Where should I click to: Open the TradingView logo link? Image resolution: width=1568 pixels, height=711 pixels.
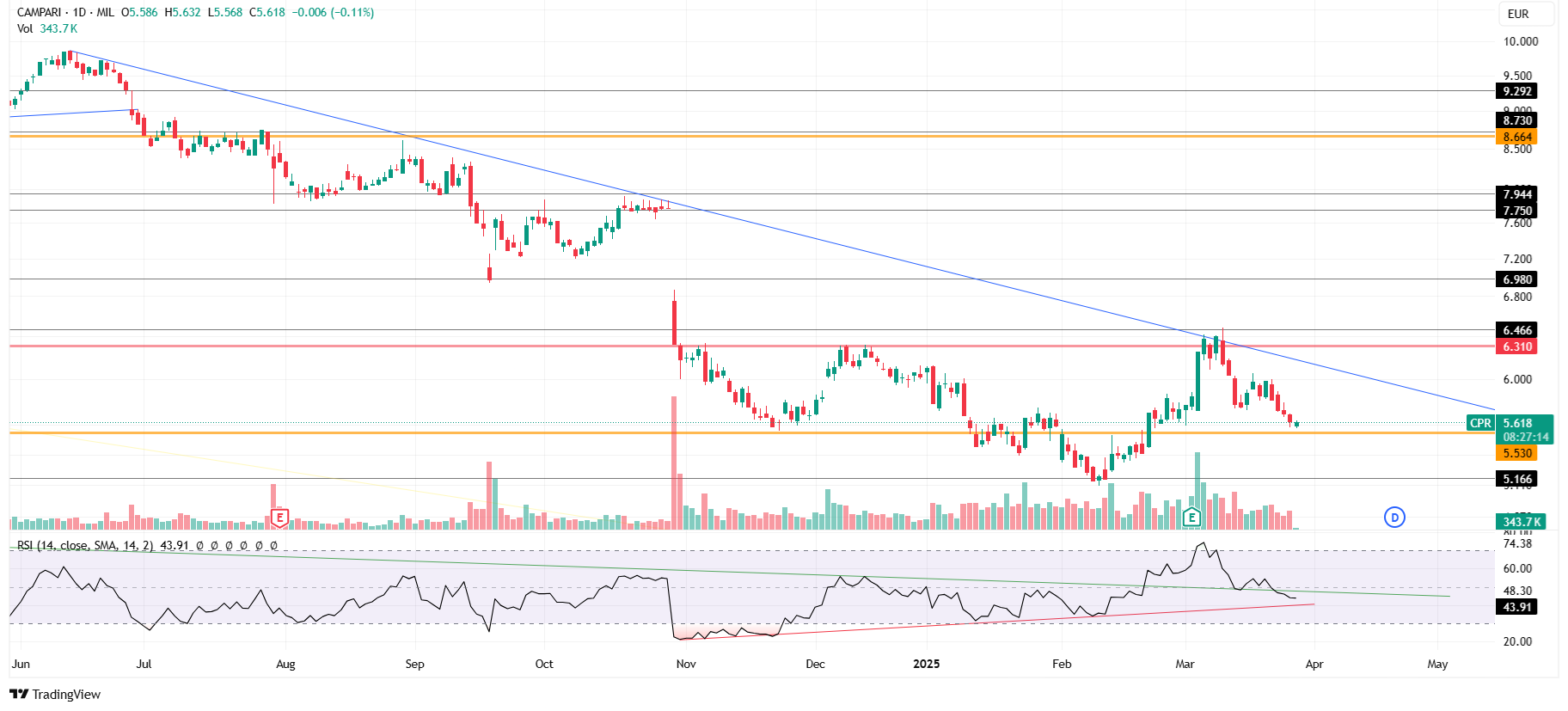(55, 694)
